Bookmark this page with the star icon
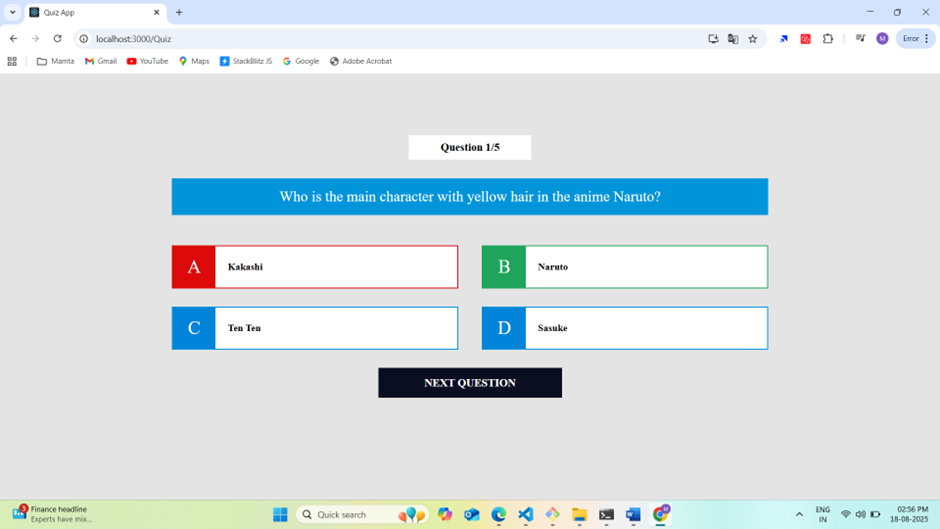Image resolution: width=940 pixels, height=529 pixels. coord(753,39)
